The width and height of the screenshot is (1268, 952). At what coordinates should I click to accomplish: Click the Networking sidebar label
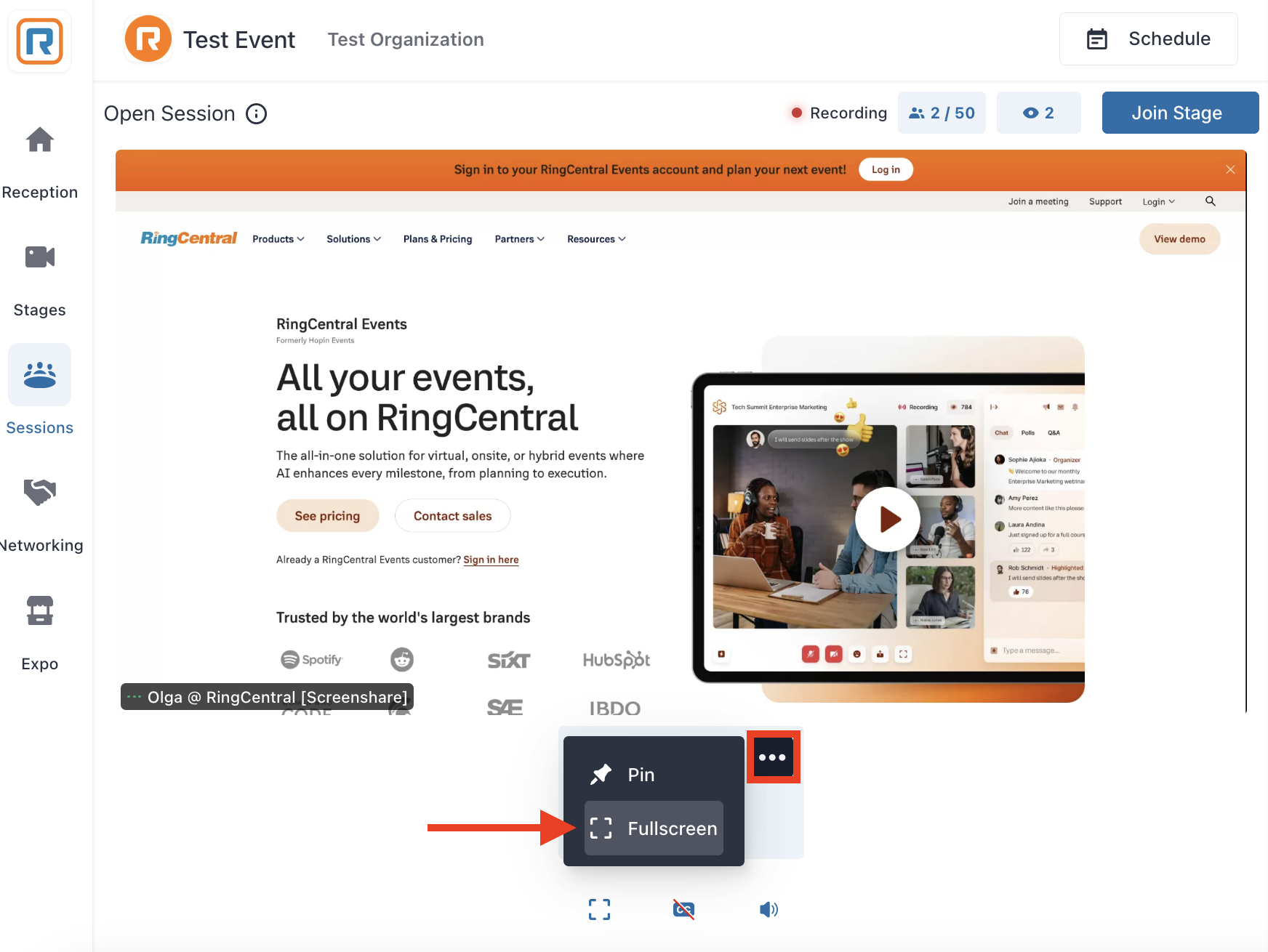(x=41, y=545)
